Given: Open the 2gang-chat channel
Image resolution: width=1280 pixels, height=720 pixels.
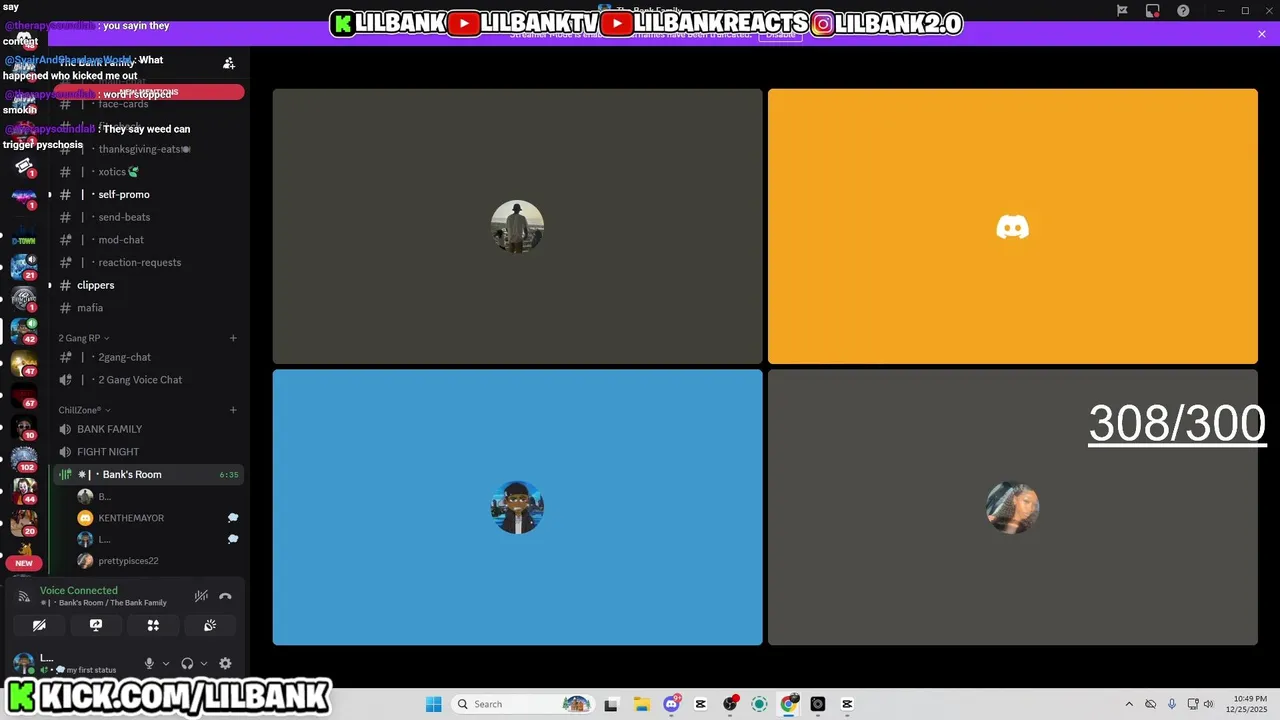Looking at the screenshot, I should (149, 357).
